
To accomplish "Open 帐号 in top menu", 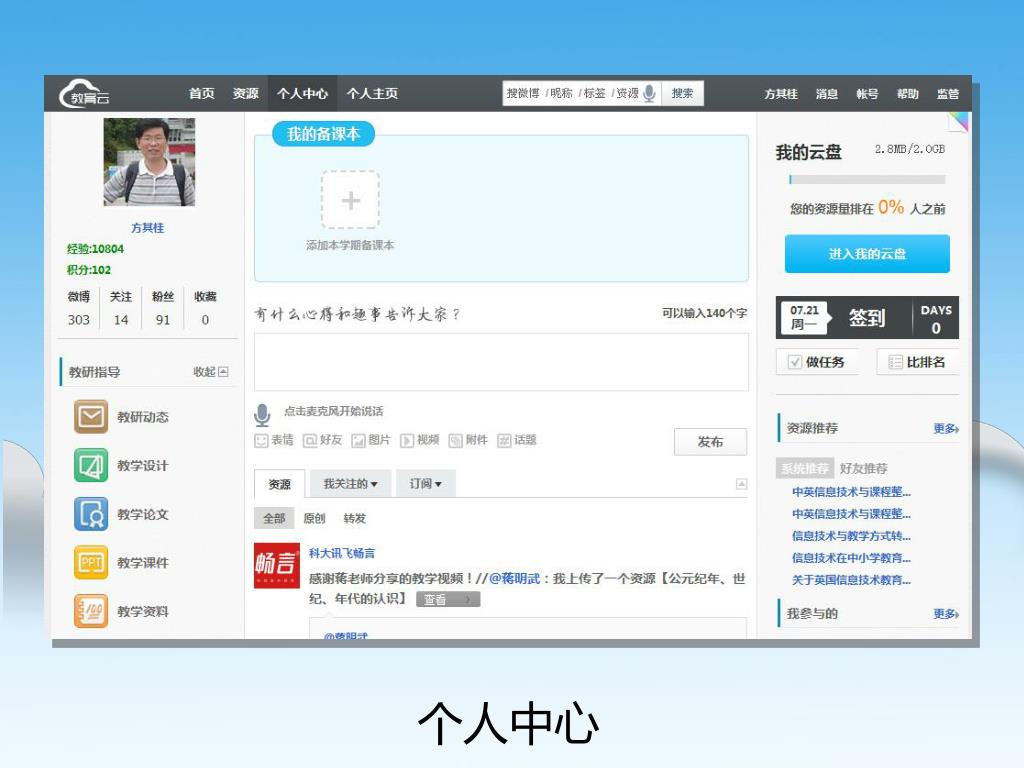I will click(867, 94).
